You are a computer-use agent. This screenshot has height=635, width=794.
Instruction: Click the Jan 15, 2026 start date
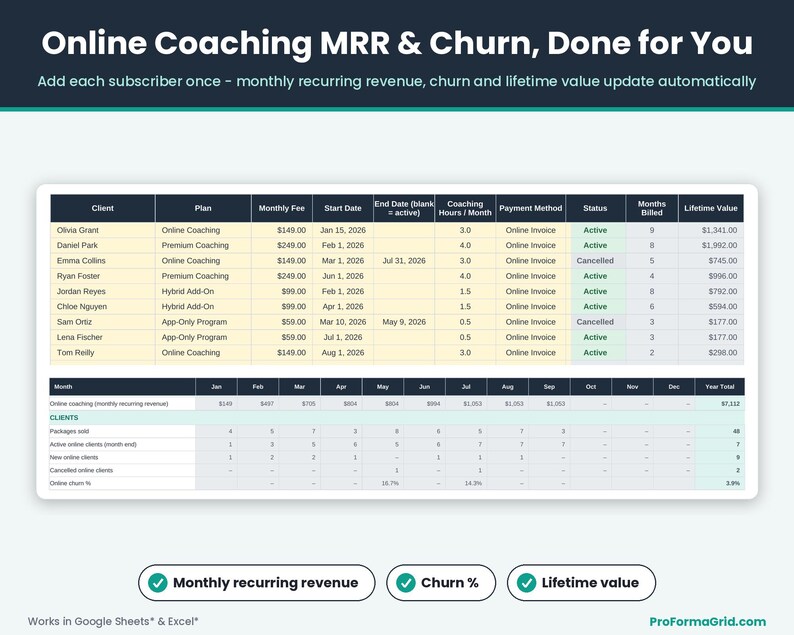343,230
